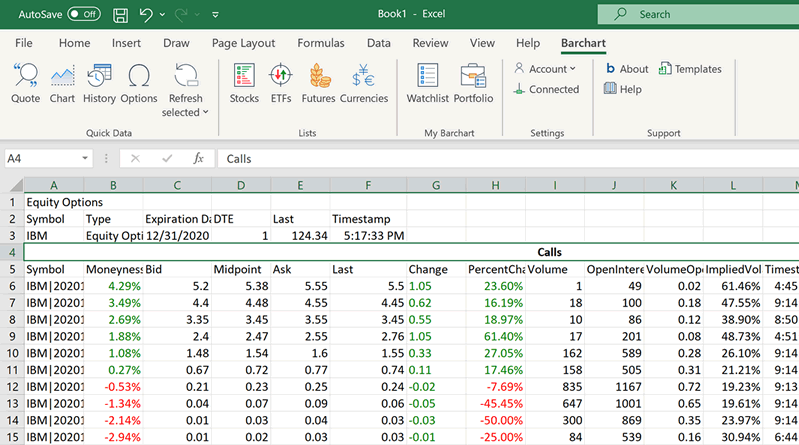This screenshot has height=445, width=799.
Task: Open Barchart About info
Action: coord(627,69)
